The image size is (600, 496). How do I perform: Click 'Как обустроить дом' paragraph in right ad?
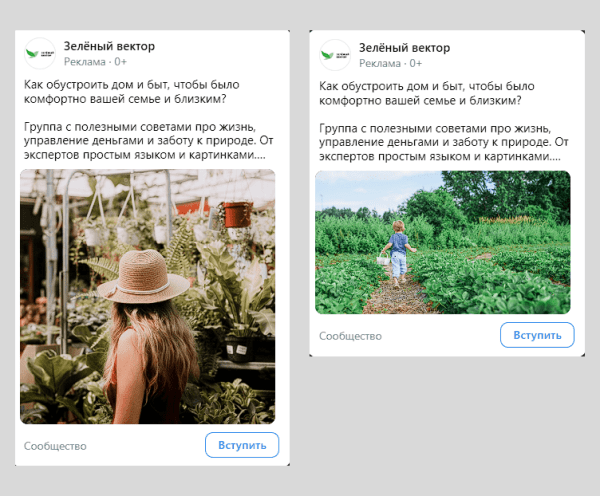coord(435,93)
